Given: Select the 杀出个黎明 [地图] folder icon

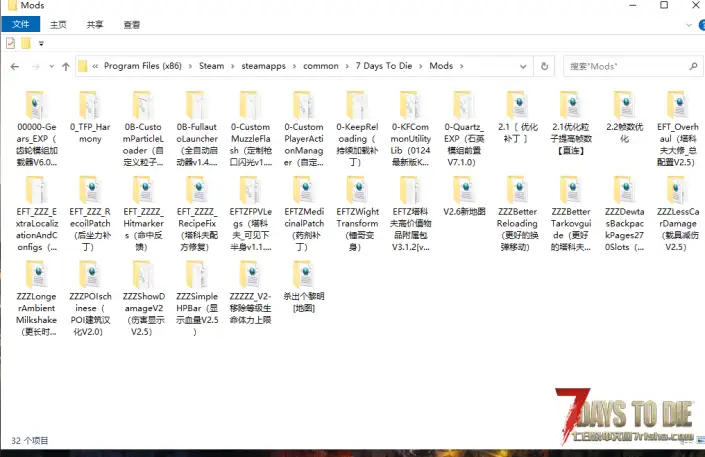Looking at the screenshot, I should point(304,274).
